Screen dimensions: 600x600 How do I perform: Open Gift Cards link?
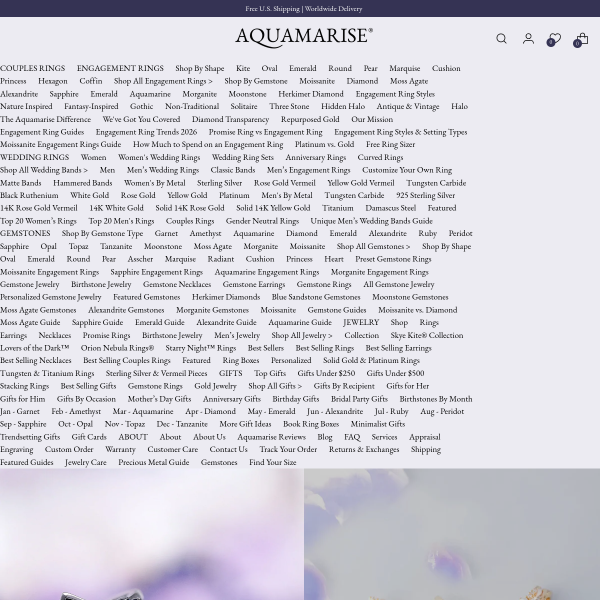89,437
